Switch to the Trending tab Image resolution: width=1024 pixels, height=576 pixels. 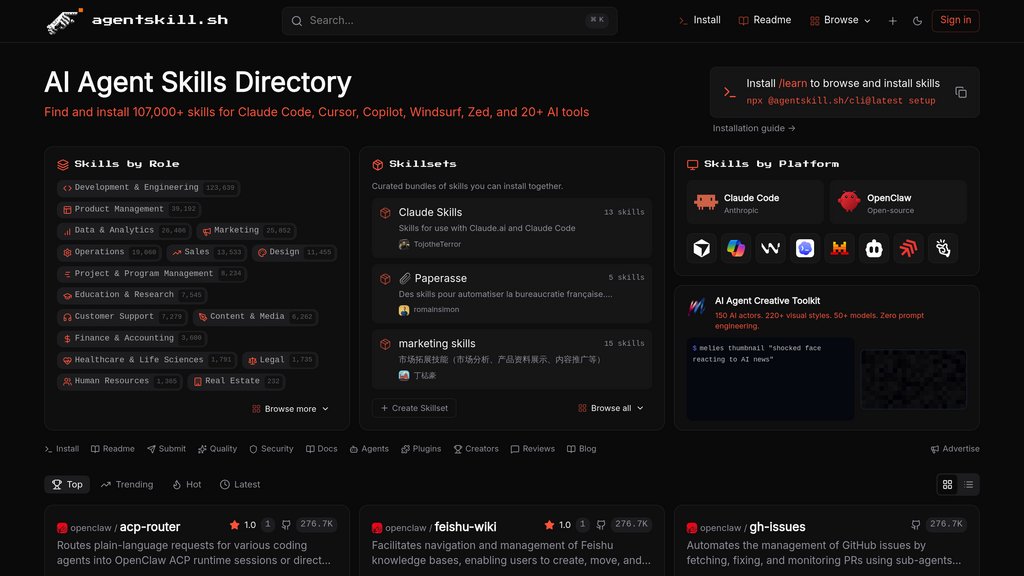coord(127,485)
